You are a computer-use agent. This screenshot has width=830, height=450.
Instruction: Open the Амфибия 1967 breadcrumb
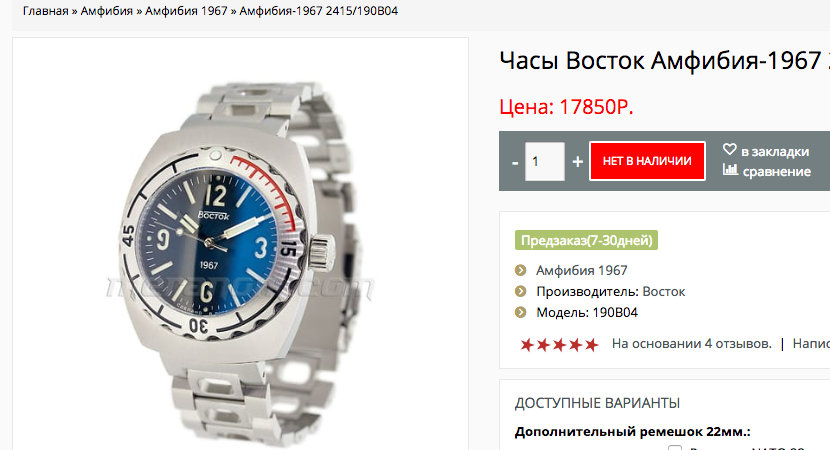pos(186,11)
